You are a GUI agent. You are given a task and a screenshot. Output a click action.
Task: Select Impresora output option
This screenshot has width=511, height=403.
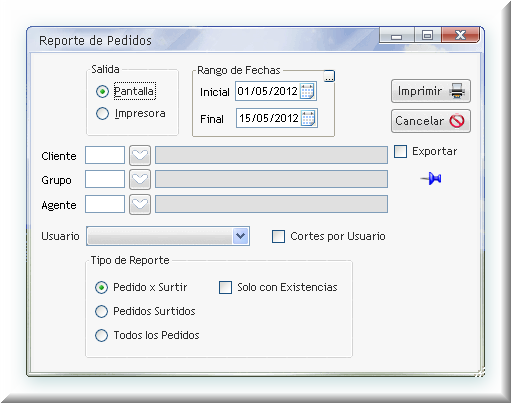pos(102,114)
